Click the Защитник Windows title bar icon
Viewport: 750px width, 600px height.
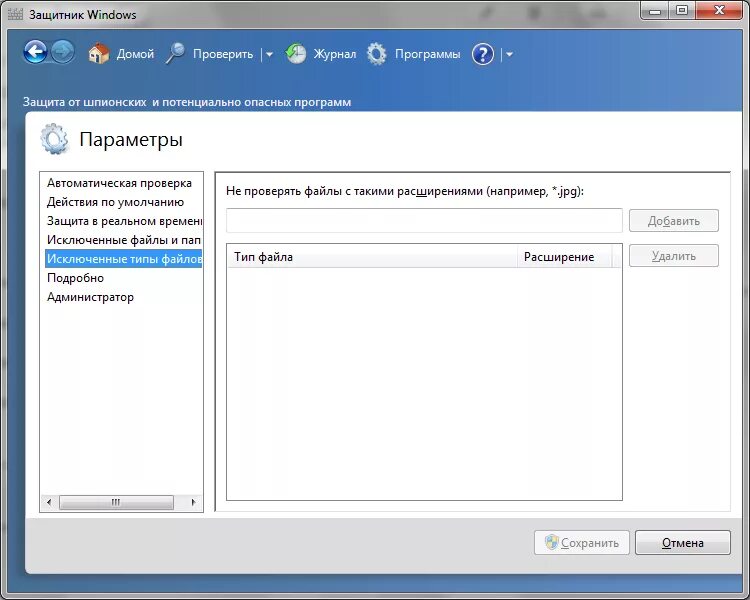click(x=15, y=14)
